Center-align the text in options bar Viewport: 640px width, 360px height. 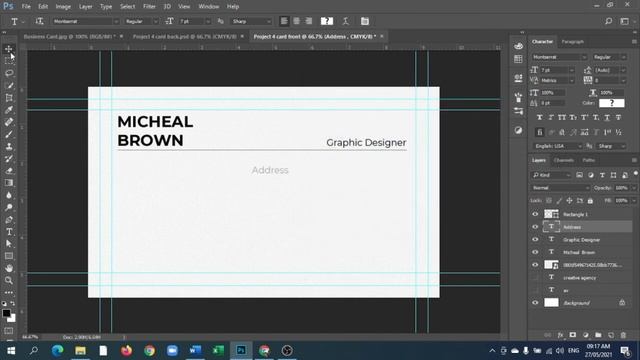pos(296,21)
